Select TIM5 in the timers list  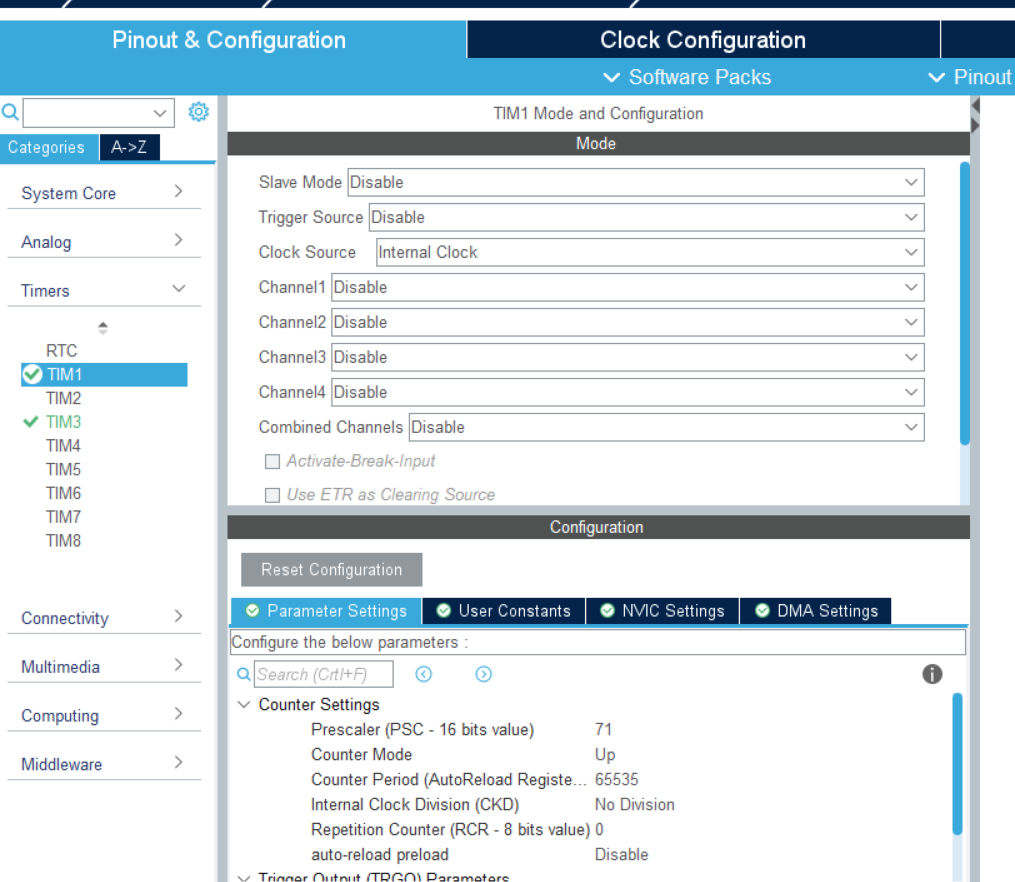63,469
